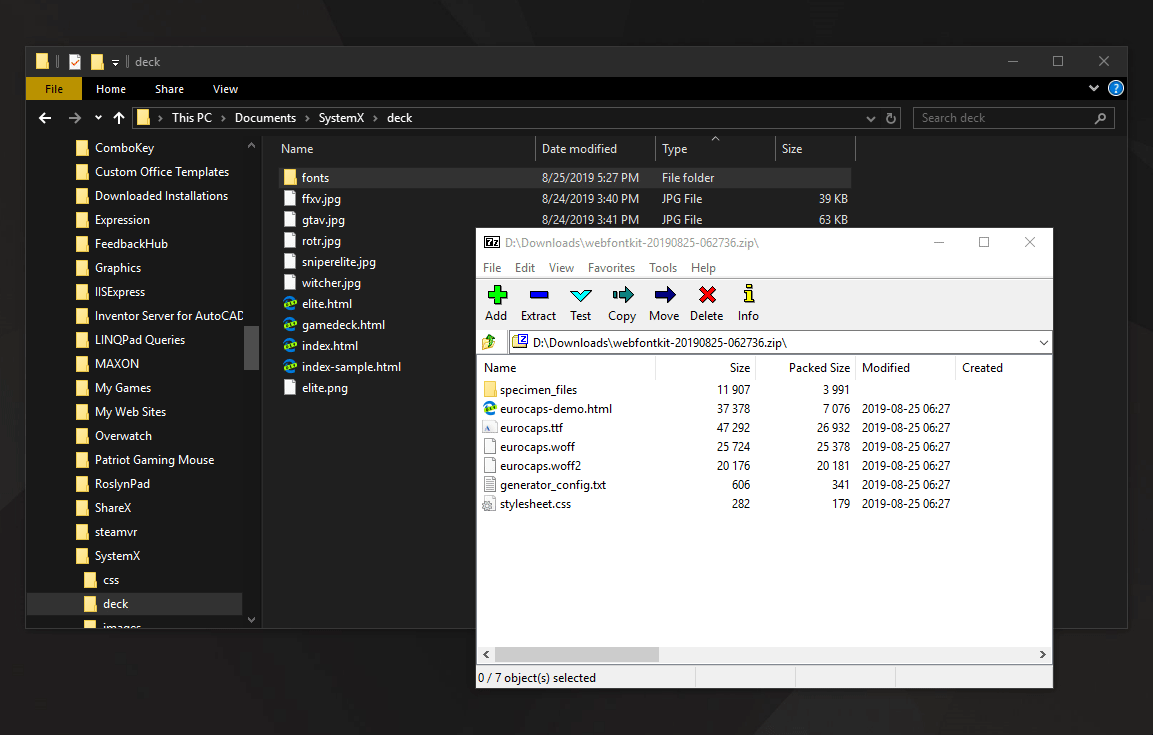Image resolution: width=1153 pixels, height=735 pixels.
Task: Expand the 7-Zip address path dropdown
Action: pyautogui.click(x=1044, y=342)
